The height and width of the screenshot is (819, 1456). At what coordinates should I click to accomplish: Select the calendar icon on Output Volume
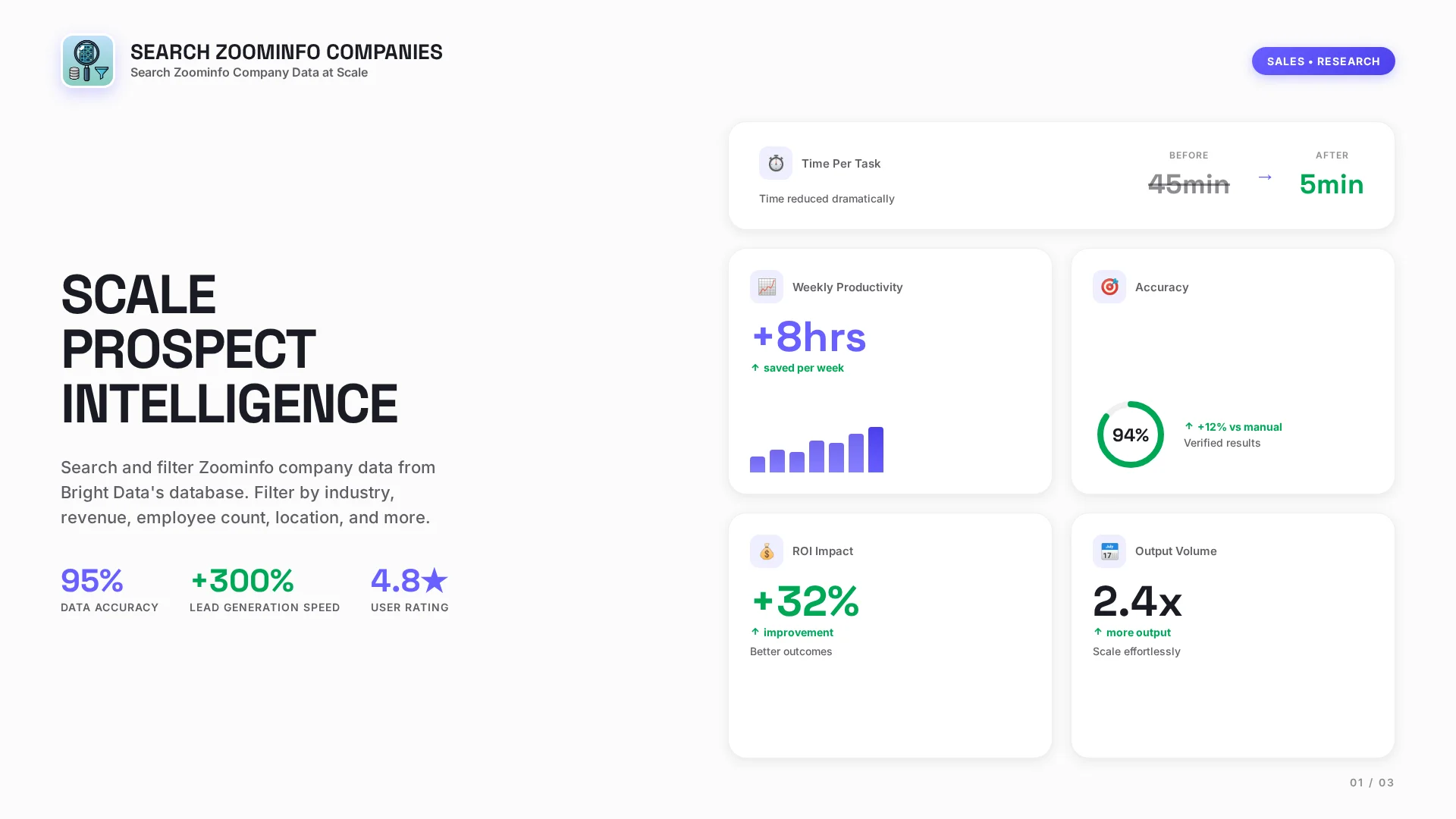click(x=1109, y=551)
